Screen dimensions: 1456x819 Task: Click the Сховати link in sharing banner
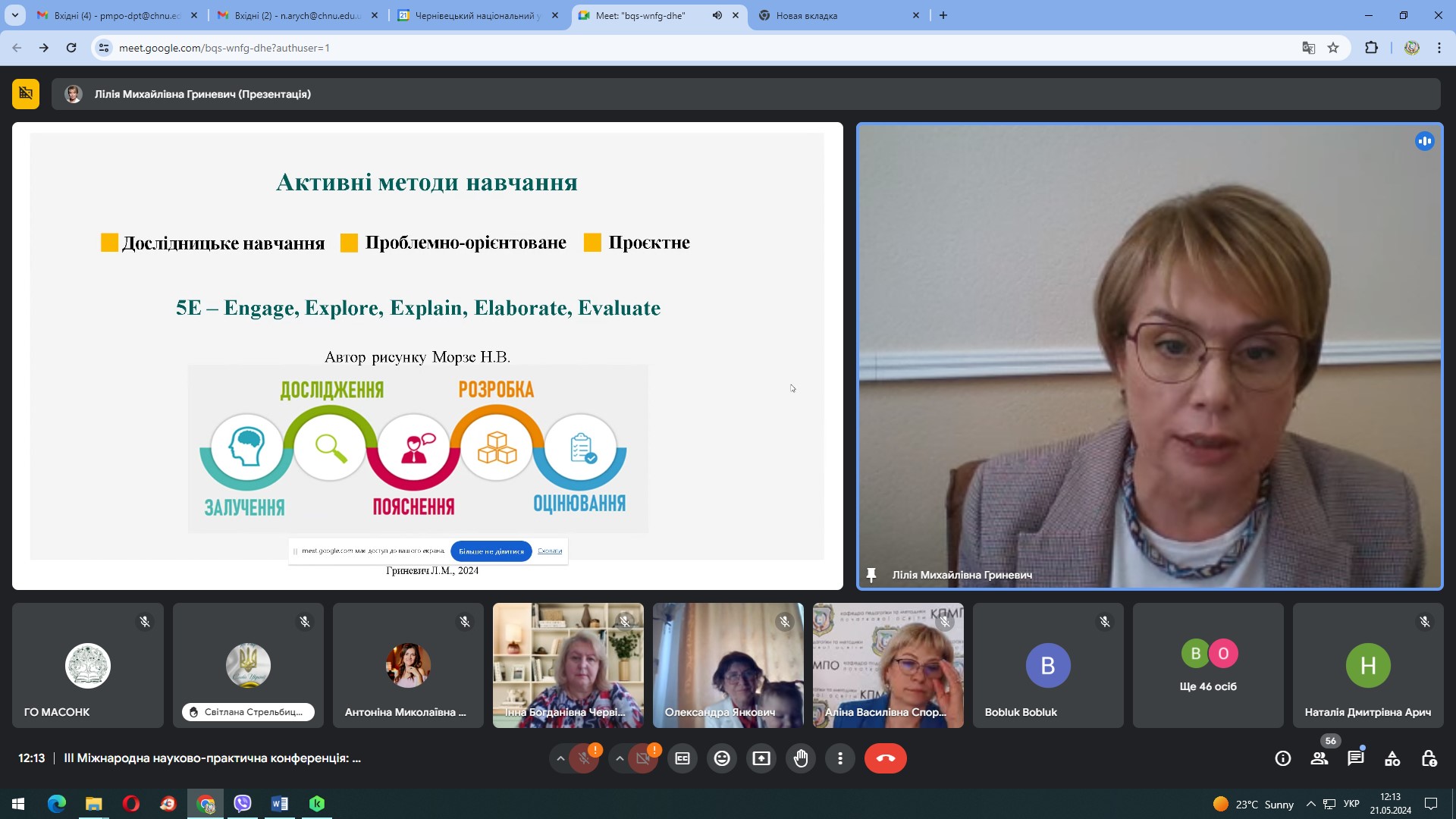click(550, 551)
